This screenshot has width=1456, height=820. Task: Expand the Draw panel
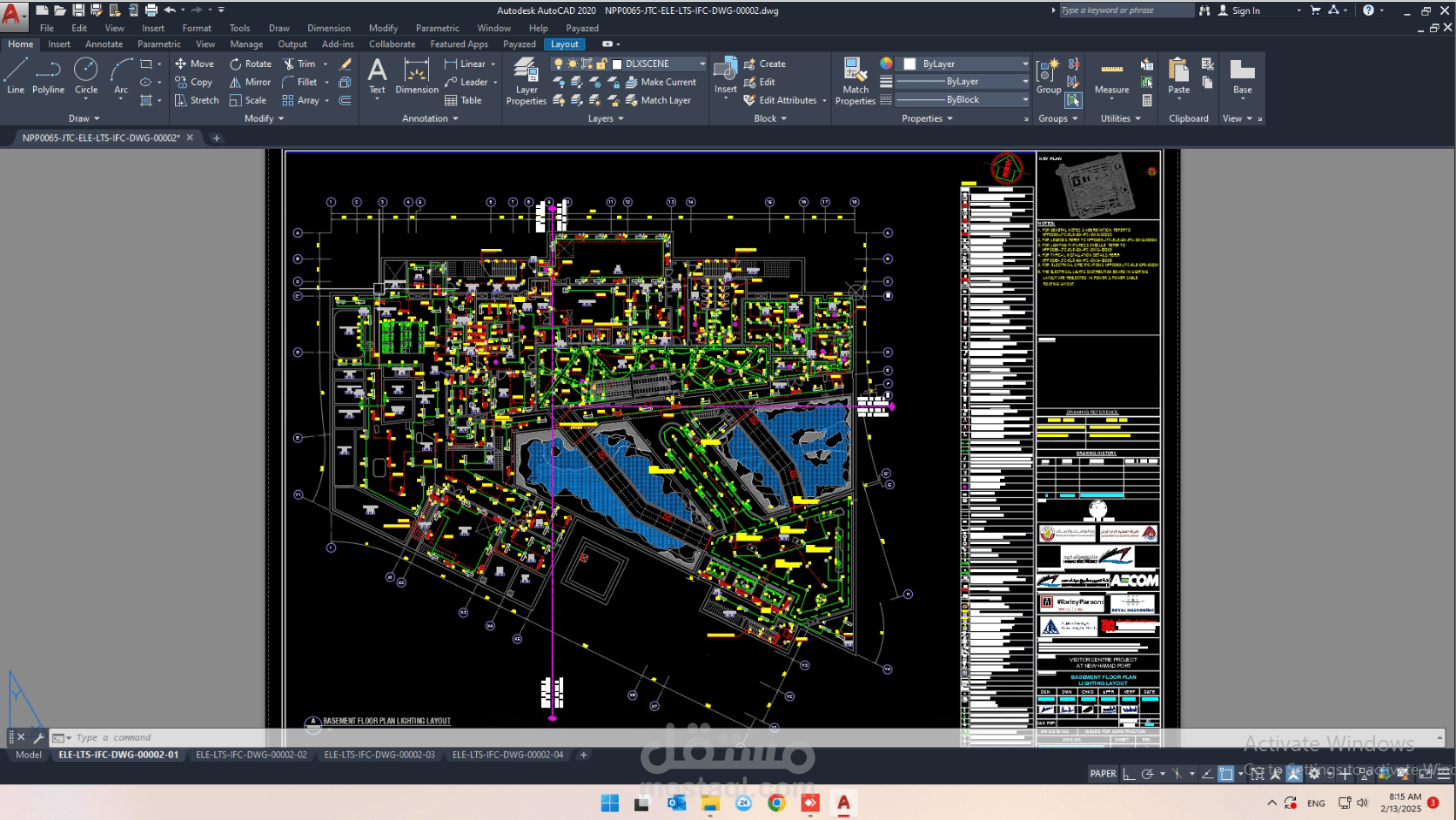pos(84,118)
